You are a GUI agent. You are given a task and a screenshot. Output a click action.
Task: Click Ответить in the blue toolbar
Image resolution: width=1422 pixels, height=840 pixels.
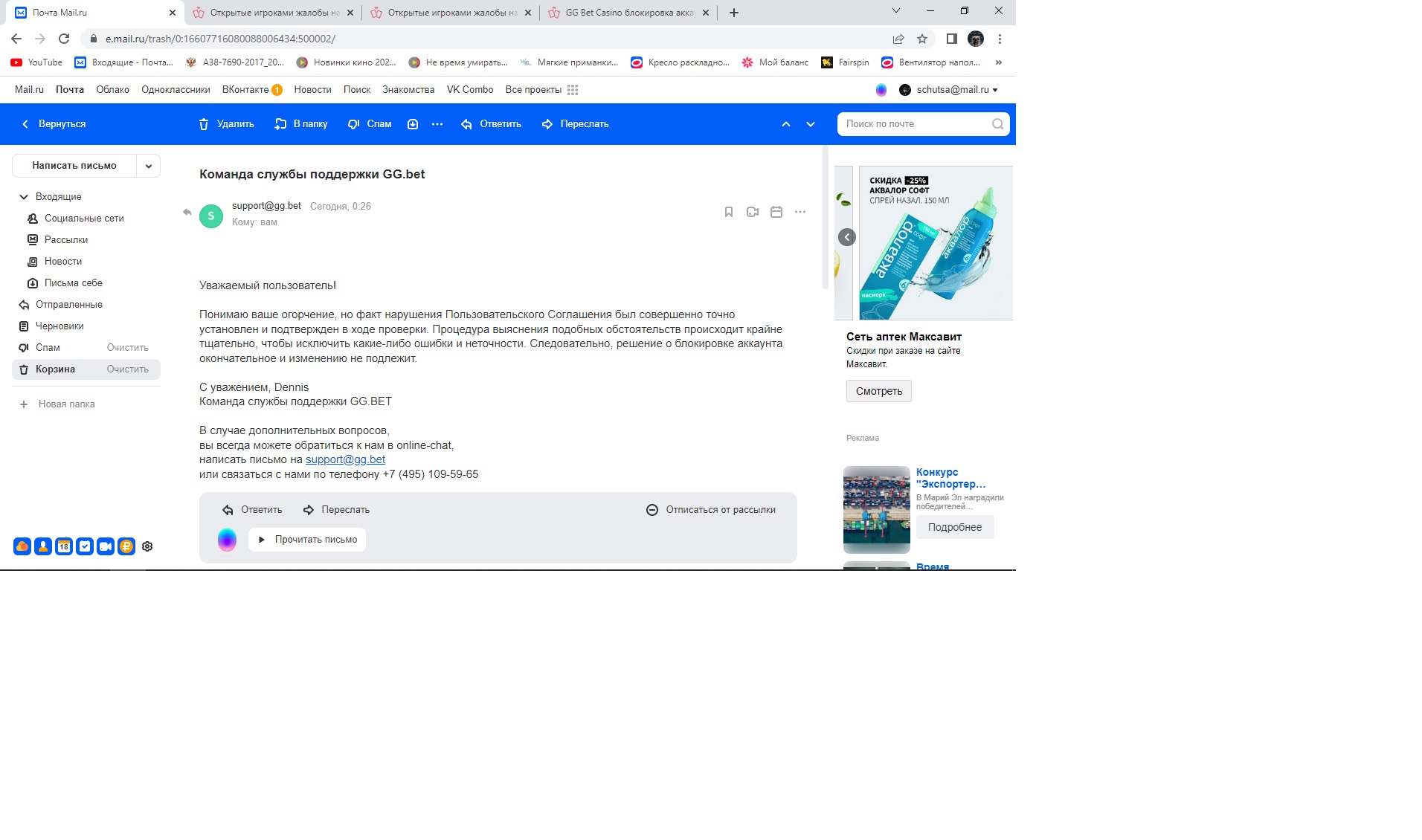pos(491,124)
